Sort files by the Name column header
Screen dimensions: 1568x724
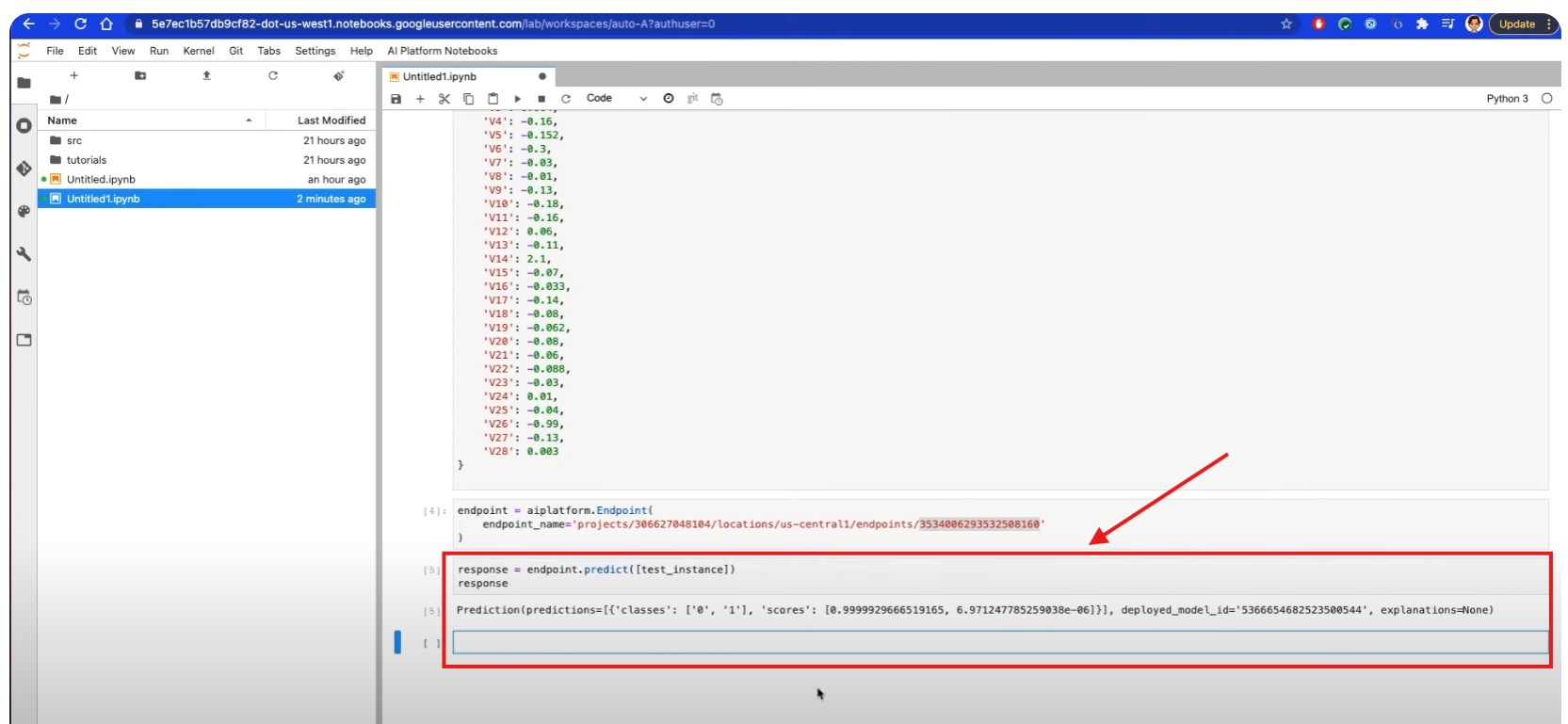tap(63, 121)
